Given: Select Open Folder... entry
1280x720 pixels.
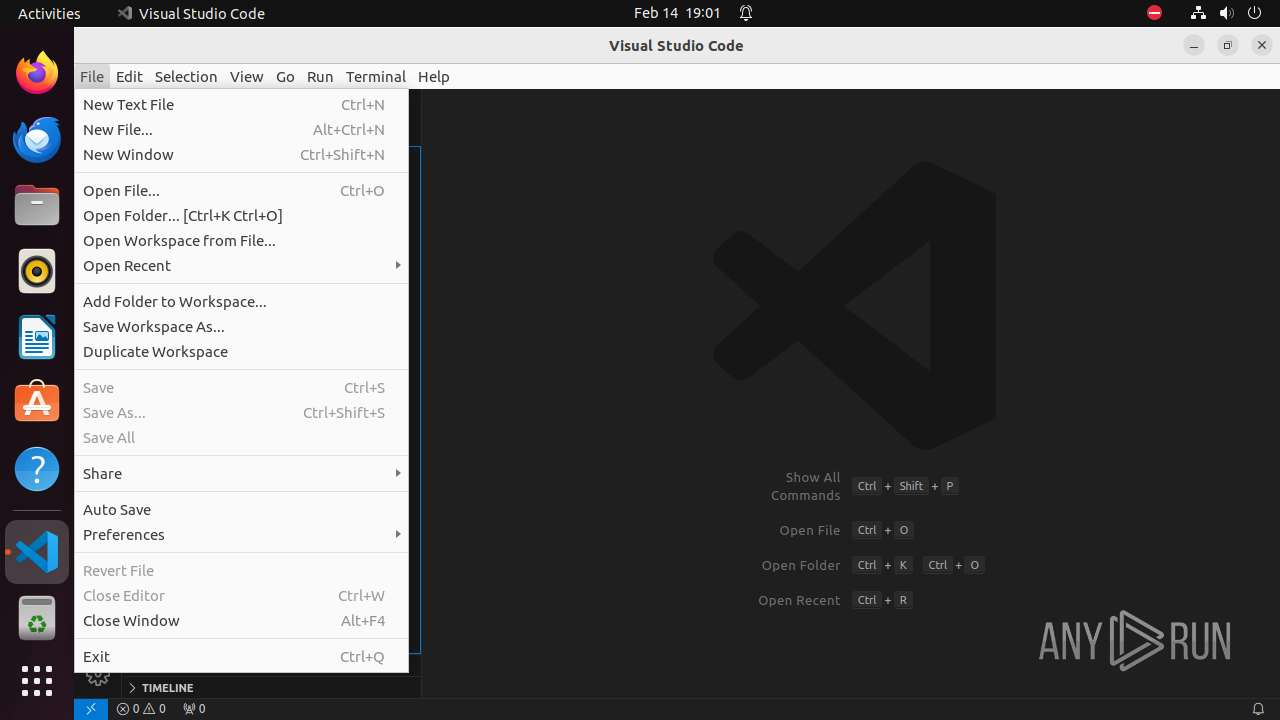Looking at the screenshot, I should click(241, 216).
